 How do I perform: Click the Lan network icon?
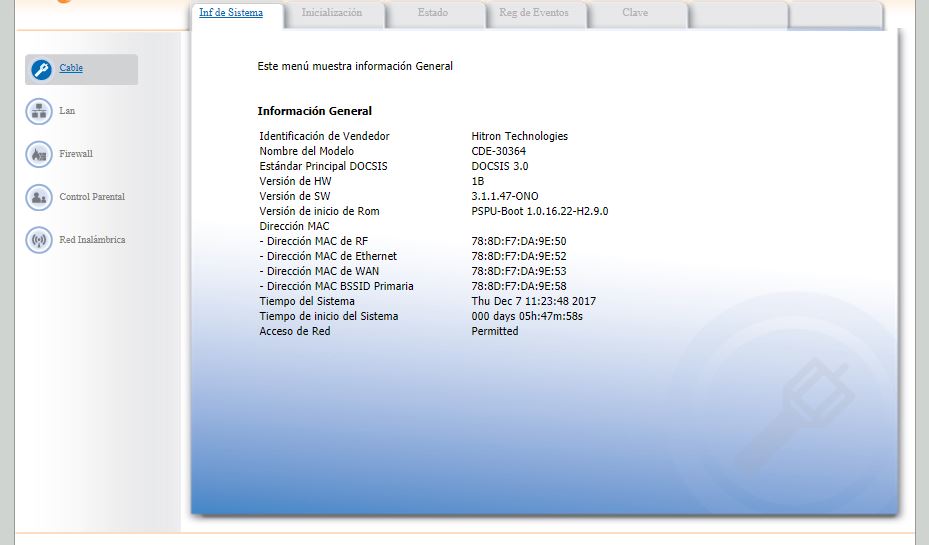(39, 111)
